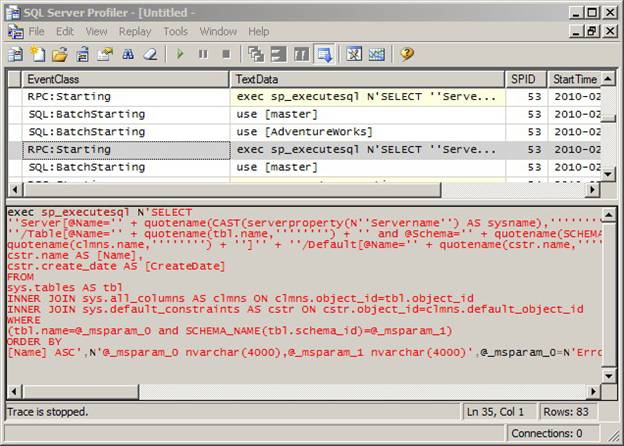The image size is (624, 446).
Task: Minimize the inner trace document window
Action: [x=575, y=31]
